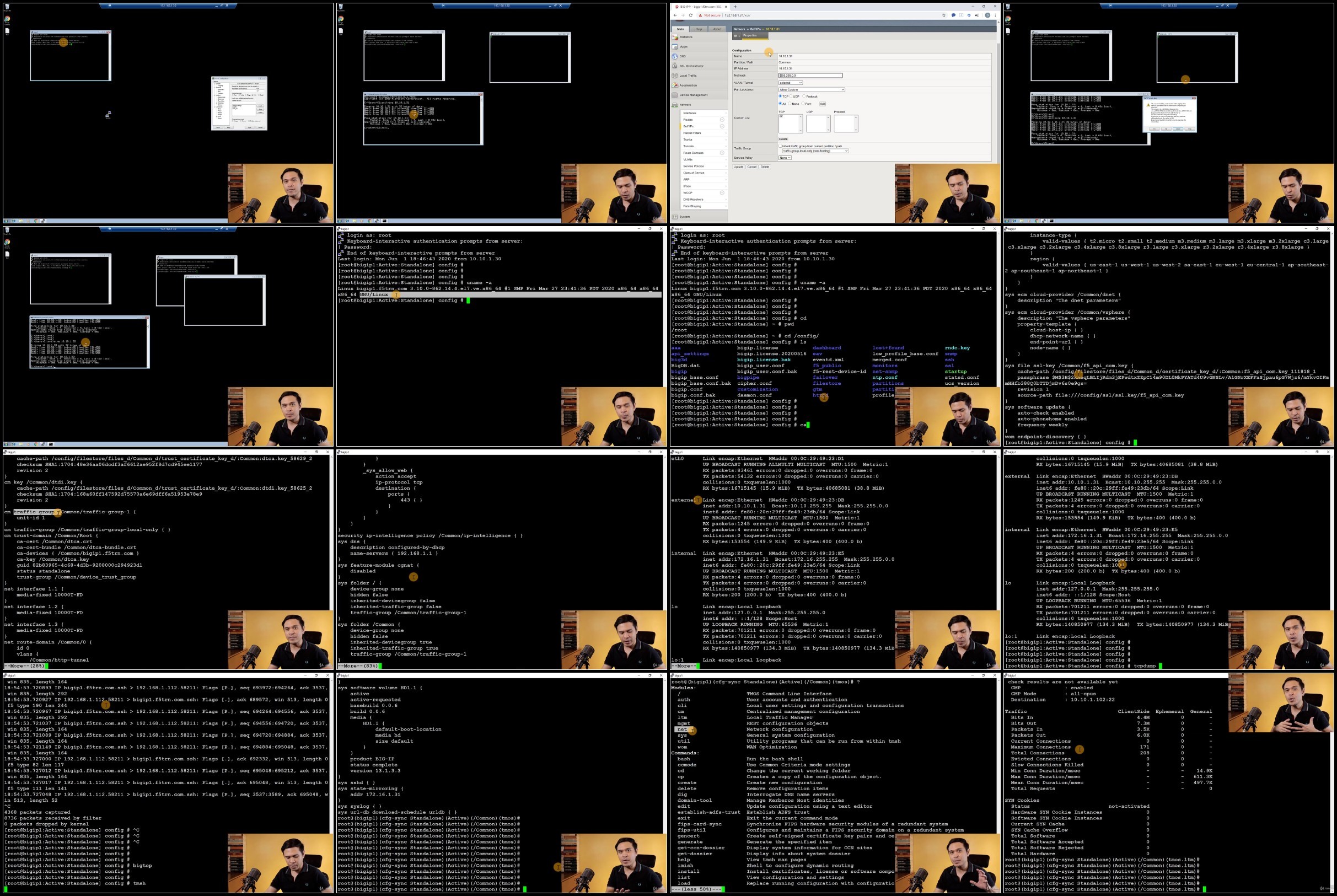Open the Statistics icon in BIG-IP sidebar
1337x896 pixels.
point(675,37)
